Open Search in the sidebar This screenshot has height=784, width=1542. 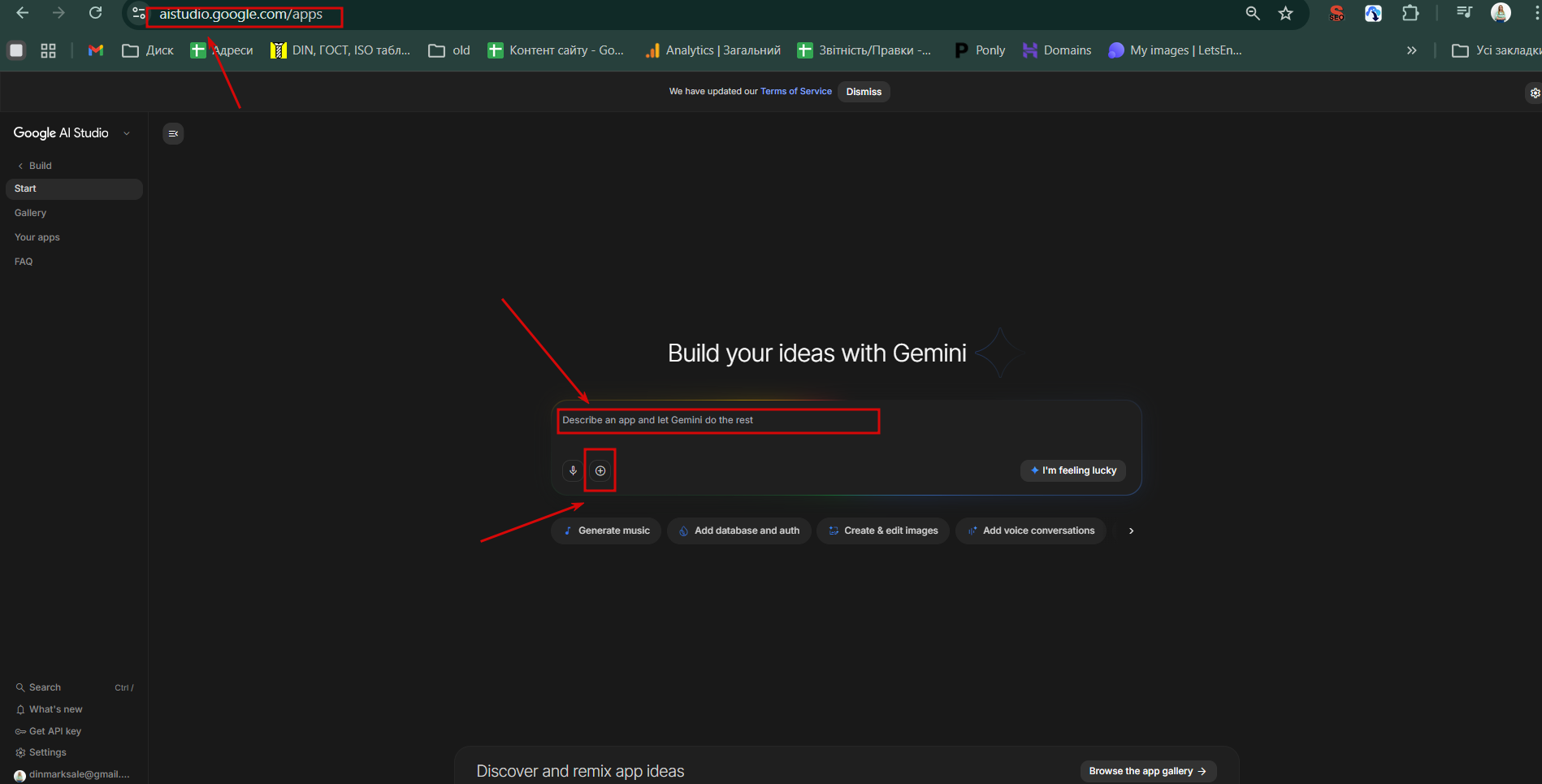click(x=74, y=687)
